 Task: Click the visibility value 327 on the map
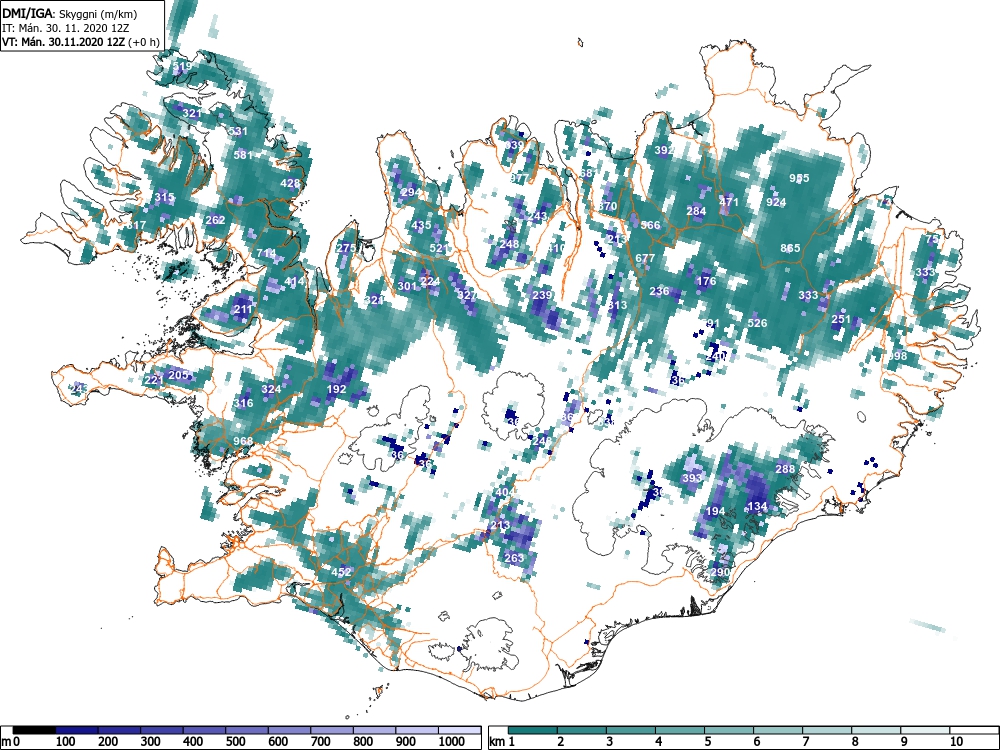(x=467, y=295)
